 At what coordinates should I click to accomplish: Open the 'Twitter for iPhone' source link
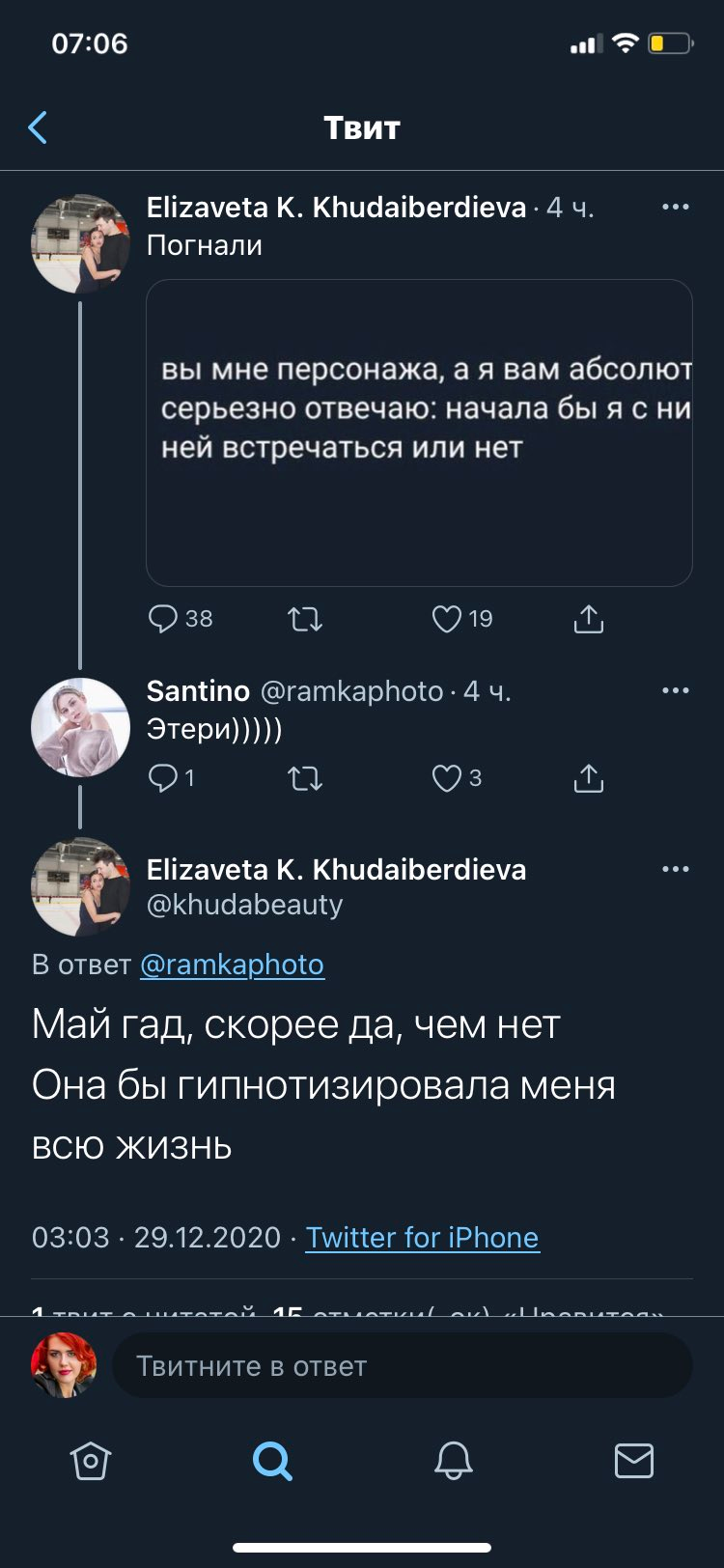[x=422, y=1238]
